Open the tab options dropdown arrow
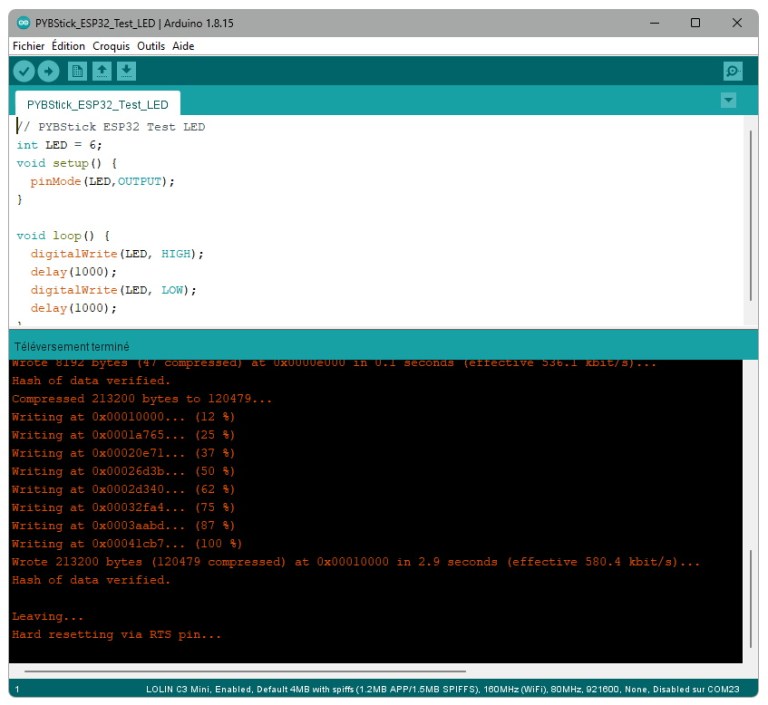768x705 pixels. 728,100
